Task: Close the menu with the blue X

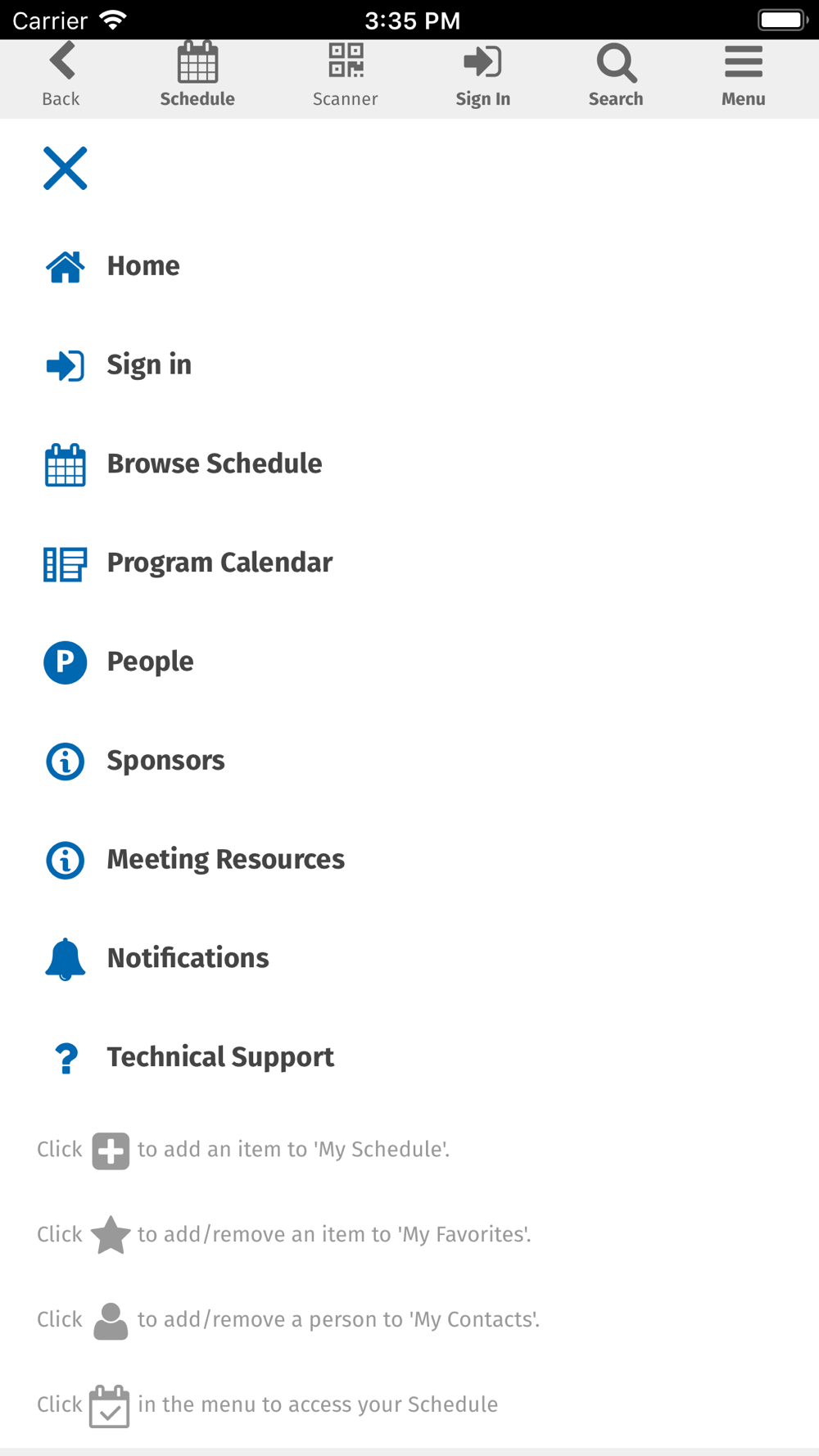Action: (x=66, y=169)
